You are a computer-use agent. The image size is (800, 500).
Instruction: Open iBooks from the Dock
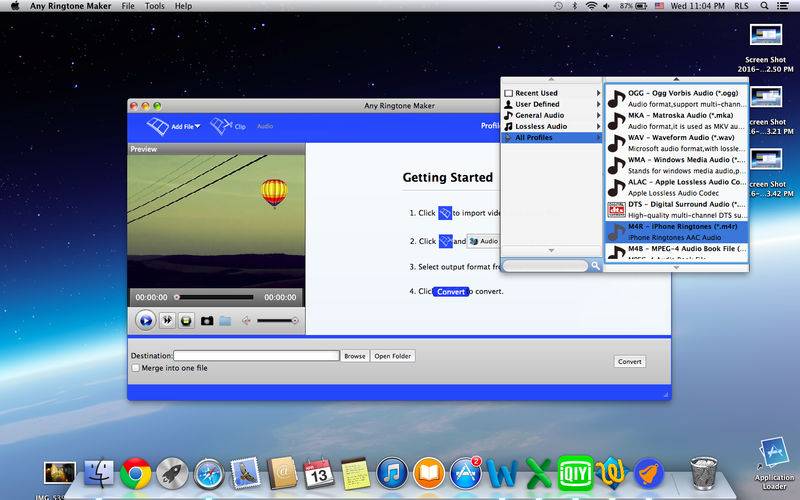(429, 473)
